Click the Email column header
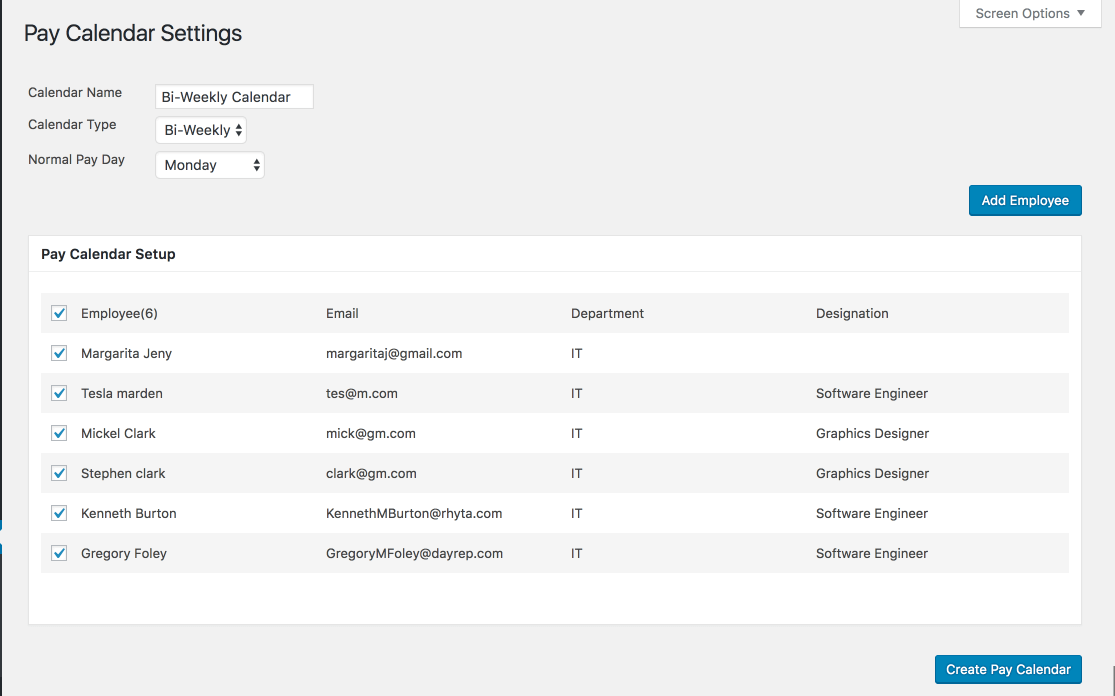 (x=342, y=313)
